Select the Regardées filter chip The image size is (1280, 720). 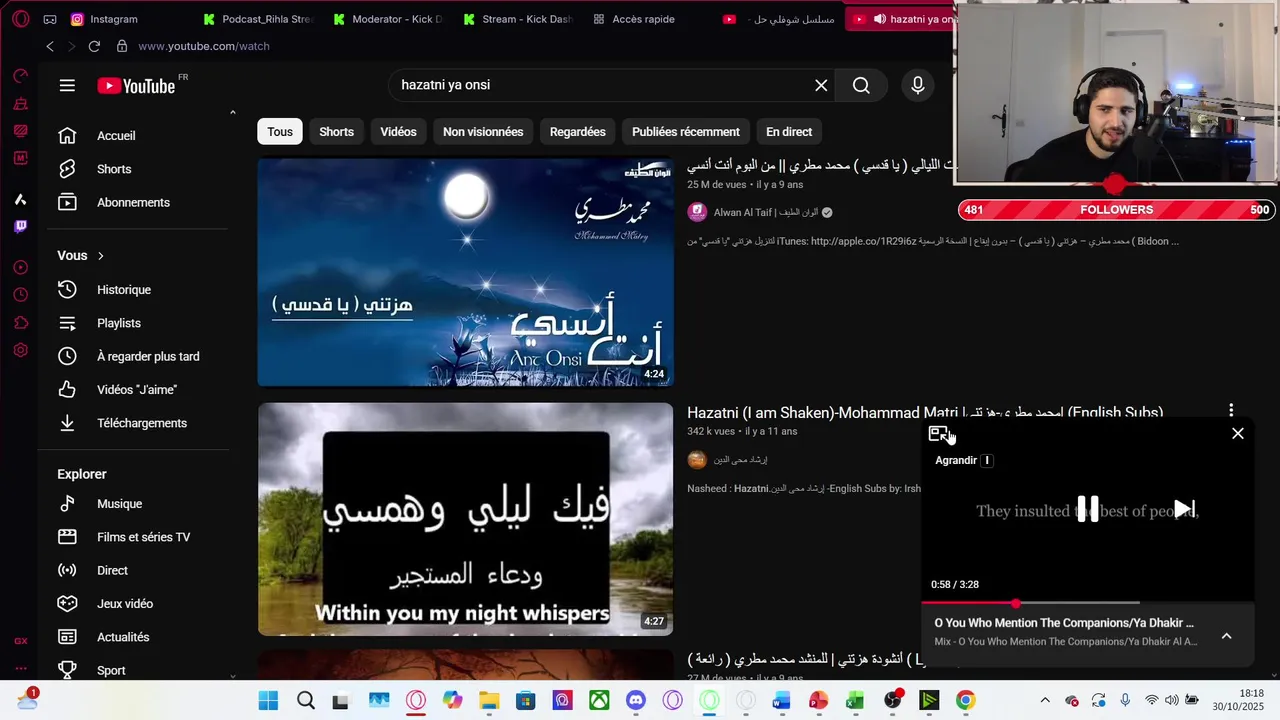pyautogui.click(x=577, y=132)
